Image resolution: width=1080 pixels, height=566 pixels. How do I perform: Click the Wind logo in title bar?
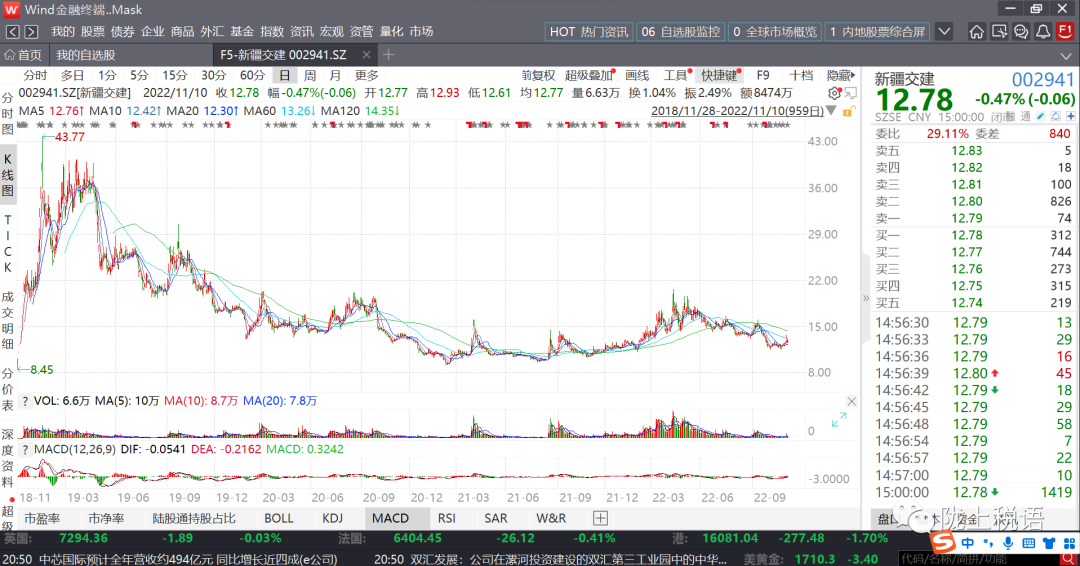tap(11, 10)
